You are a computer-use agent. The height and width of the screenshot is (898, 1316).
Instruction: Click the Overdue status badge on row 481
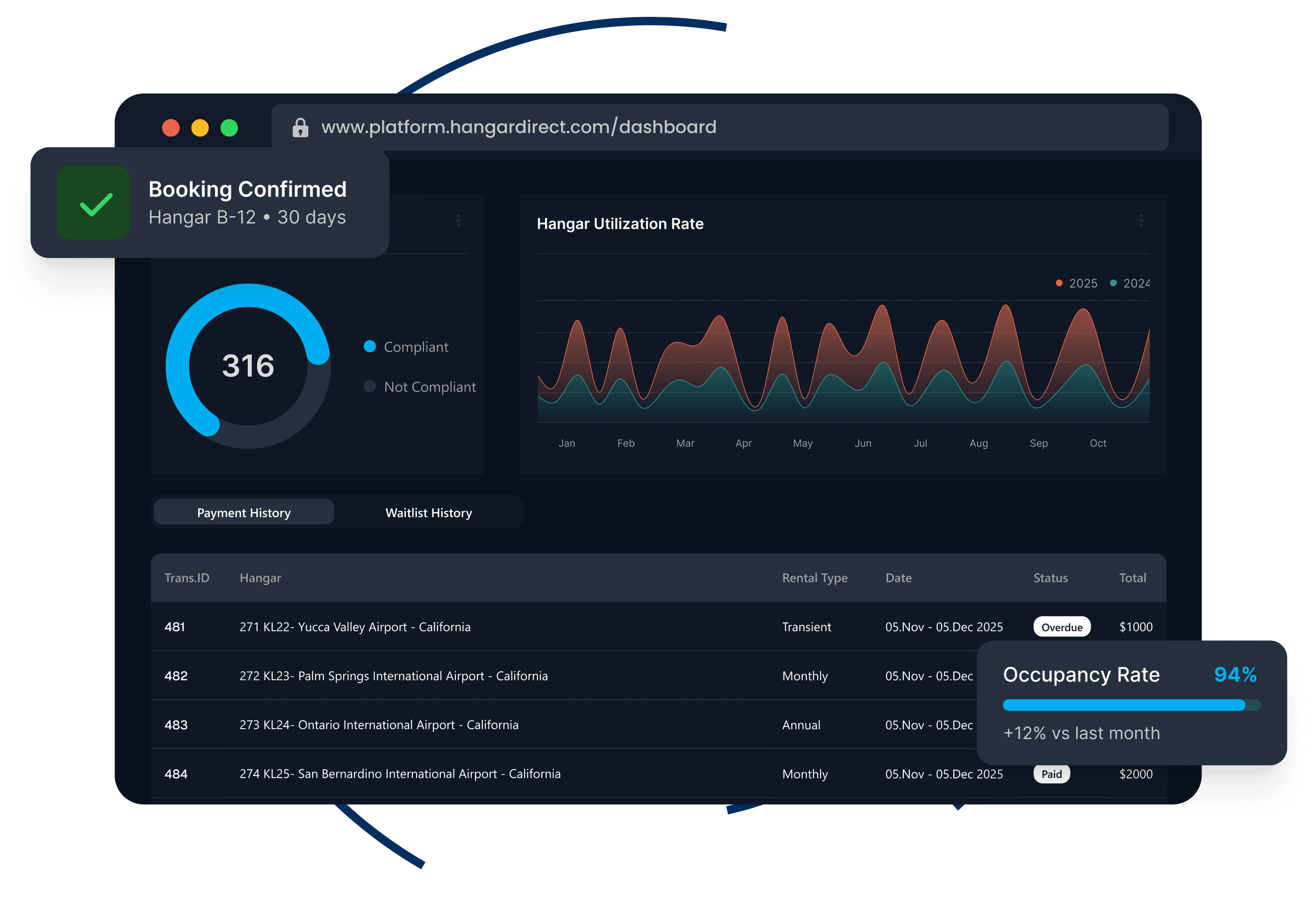coord(1062,627)
